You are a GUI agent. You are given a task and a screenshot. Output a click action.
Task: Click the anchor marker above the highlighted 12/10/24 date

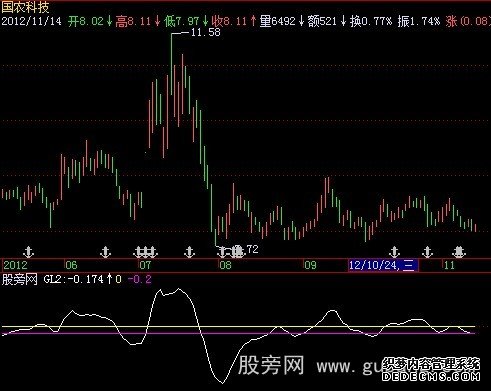point(394,252)
